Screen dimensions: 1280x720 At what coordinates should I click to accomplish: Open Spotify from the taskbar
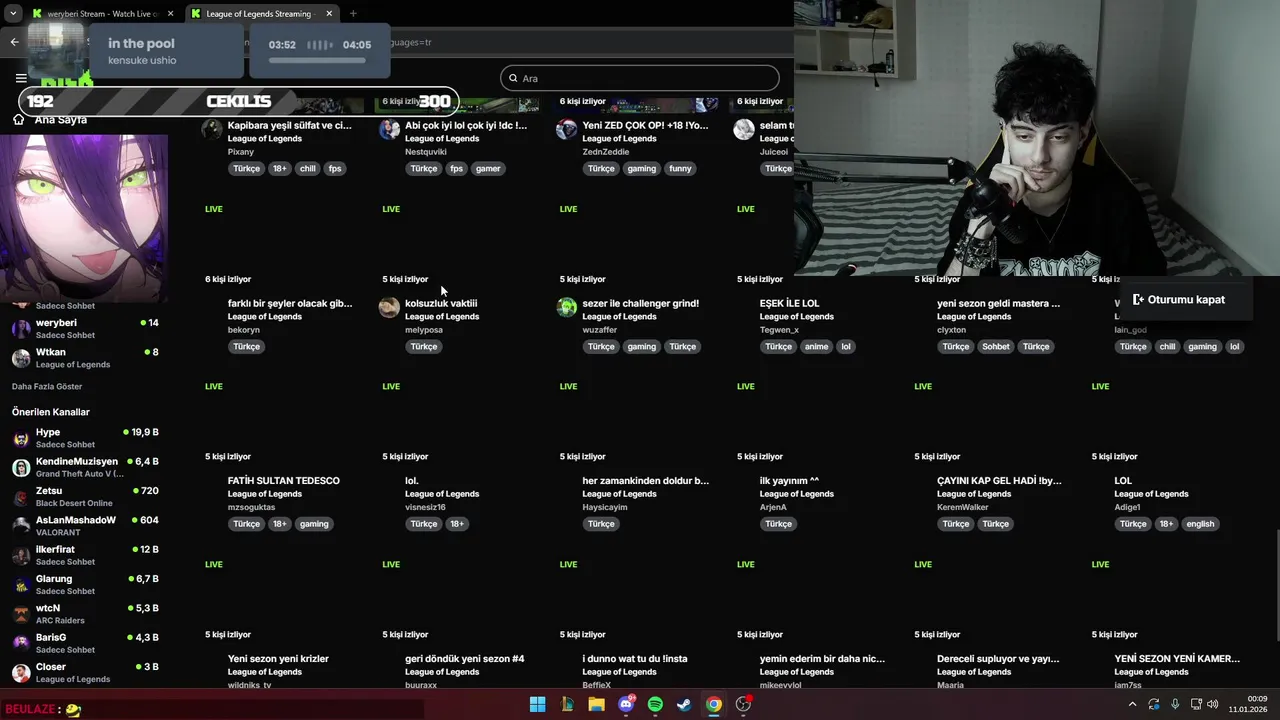[655, 704]
